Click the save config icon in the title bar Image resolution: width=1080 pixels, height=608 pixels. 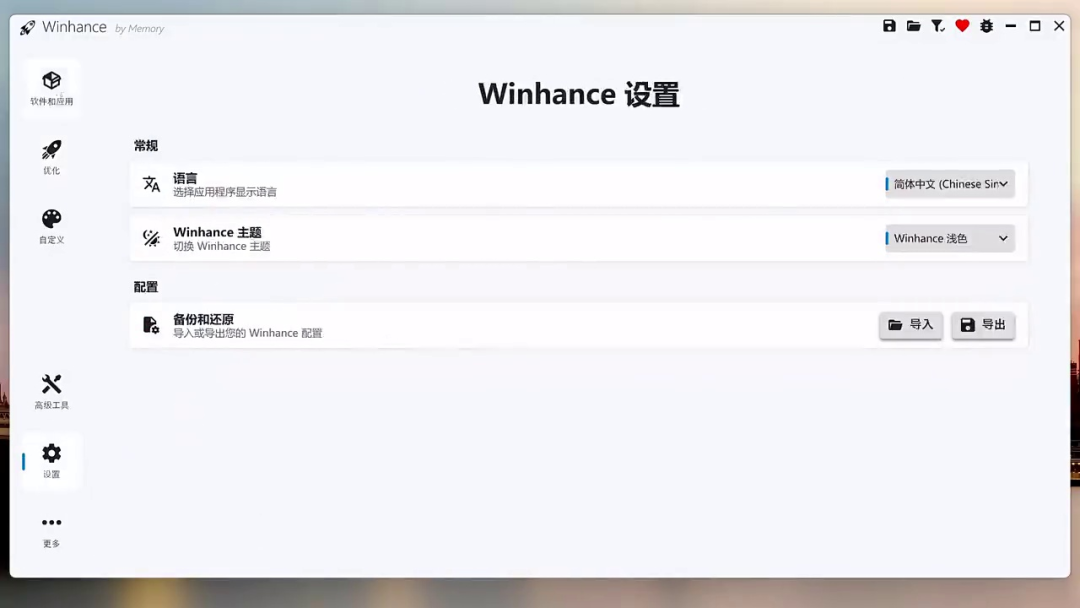[x=889, y=26]
